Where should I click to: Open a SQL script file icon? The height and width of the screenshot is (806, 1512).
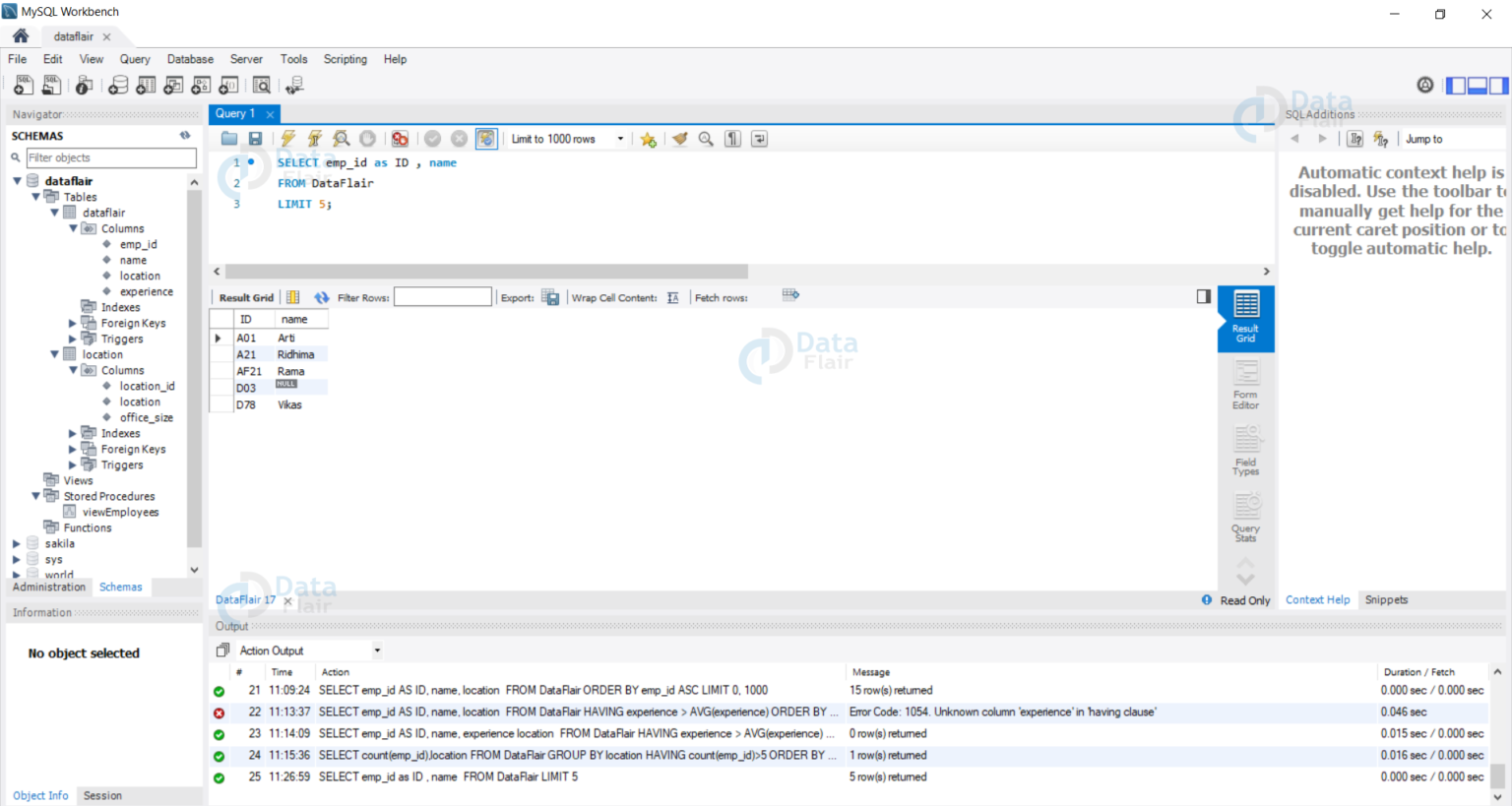point(51,86)
